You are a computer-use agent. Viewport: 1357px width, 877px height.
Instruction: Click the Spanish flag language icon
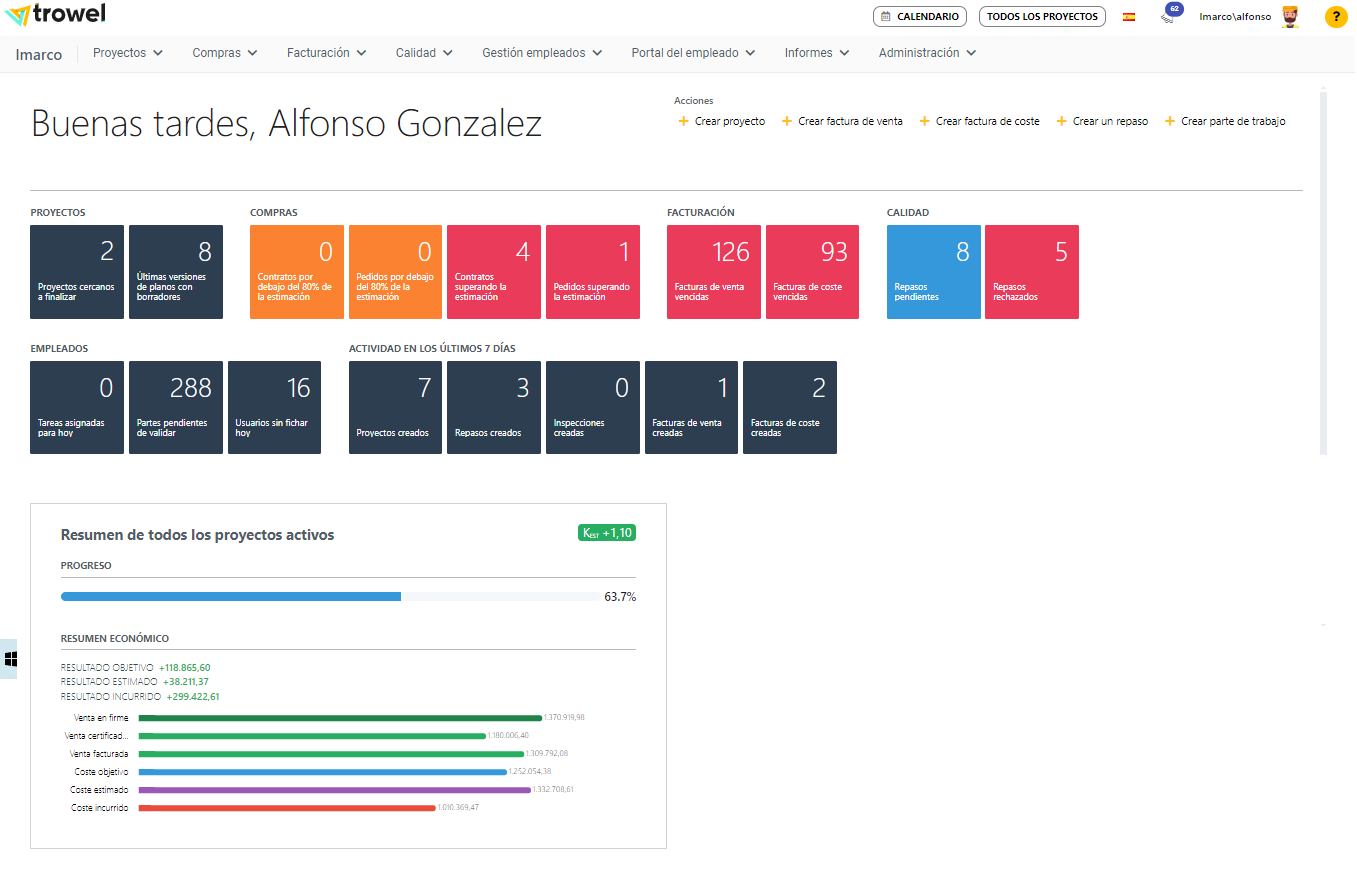(1129, 17)
